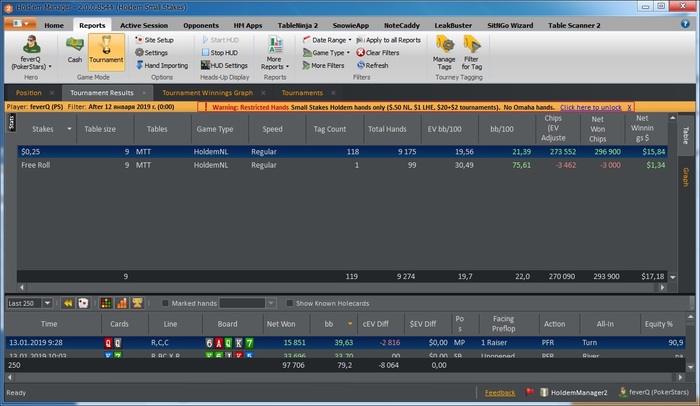This screenshot has height=406, width=700.
Task: Switch to the Graph side view
Action: click(x=685, y=177)
